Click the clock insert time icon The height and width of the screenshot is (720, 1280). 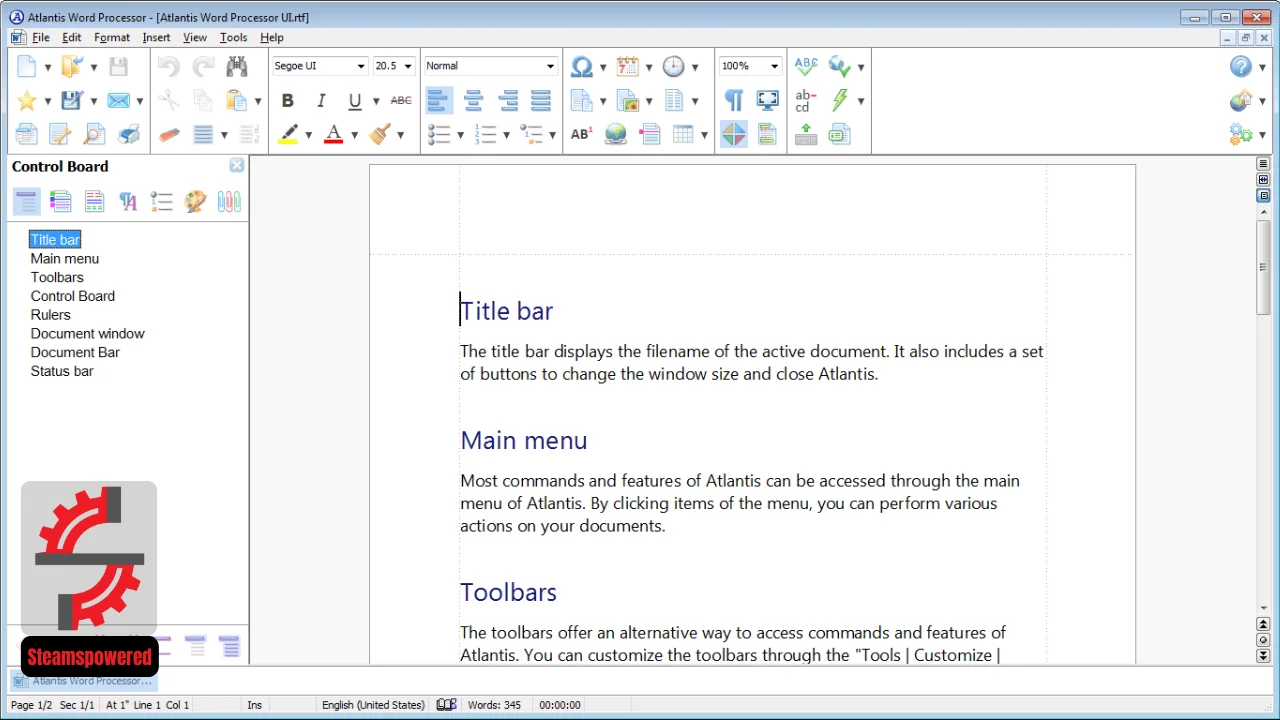[674, 66]
